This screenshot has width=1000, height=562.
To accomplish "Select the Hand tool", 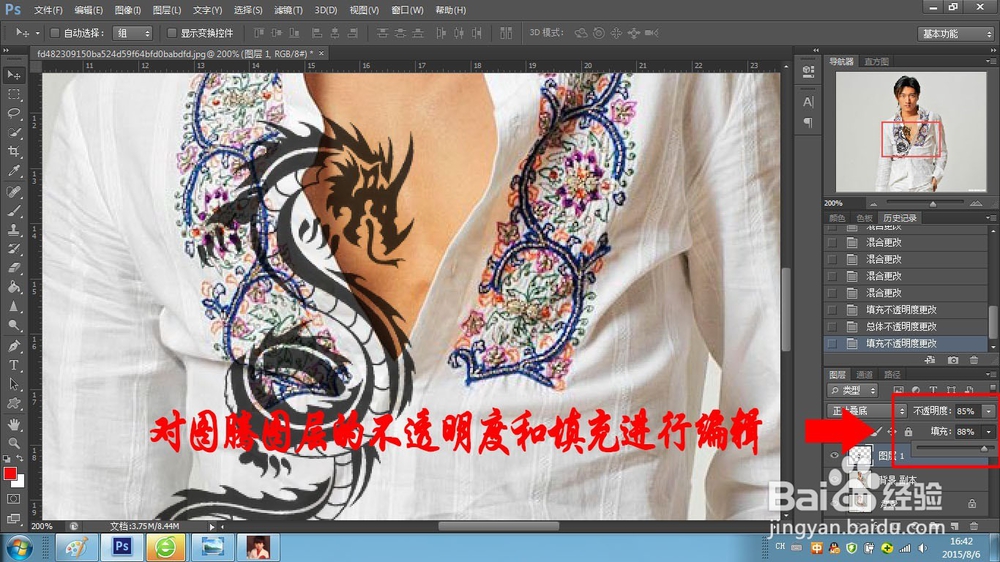I will point(13,424).
